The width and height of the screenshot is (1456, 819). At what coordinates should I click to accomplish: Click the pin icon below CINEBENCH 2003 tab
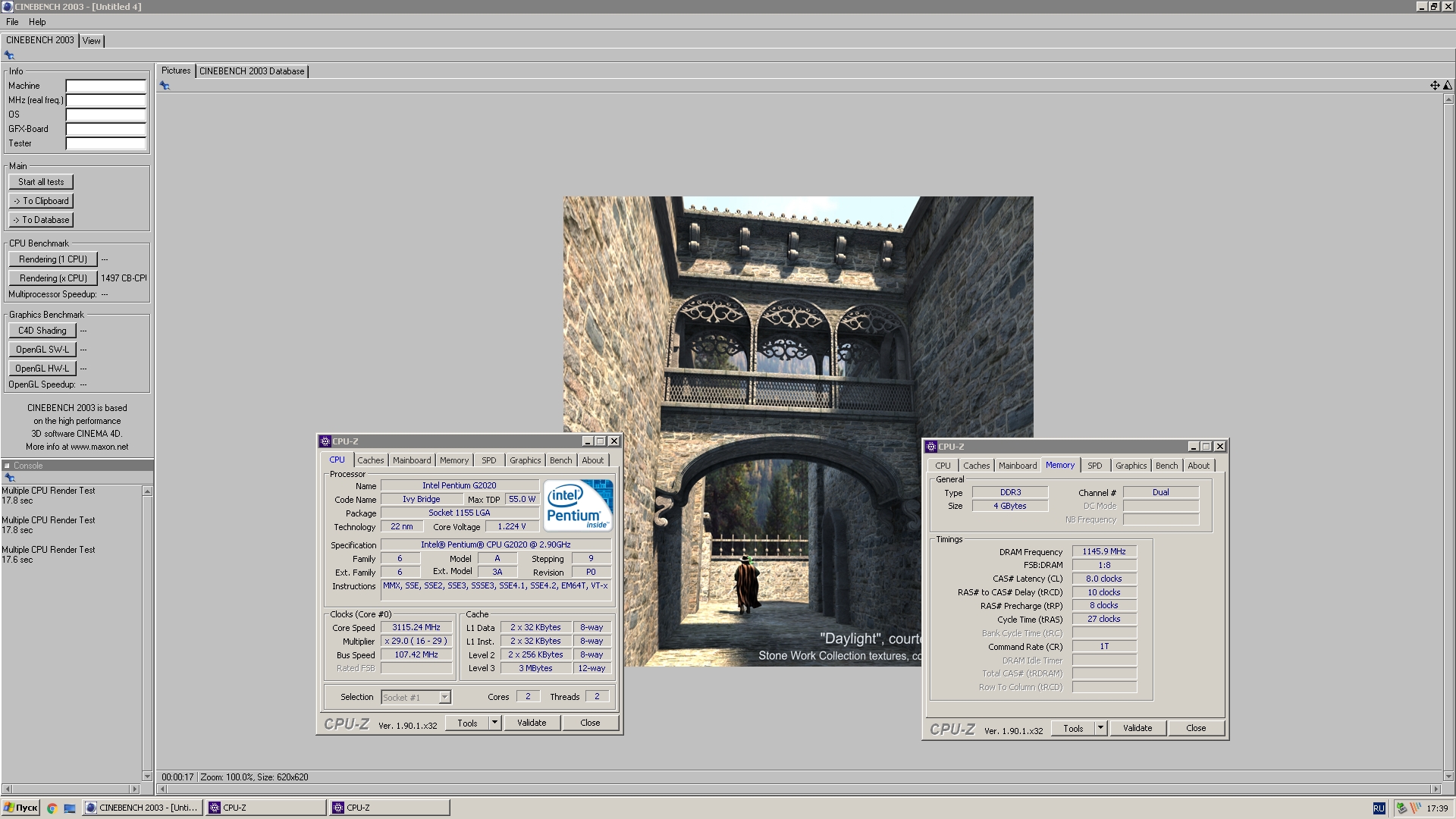9,55
